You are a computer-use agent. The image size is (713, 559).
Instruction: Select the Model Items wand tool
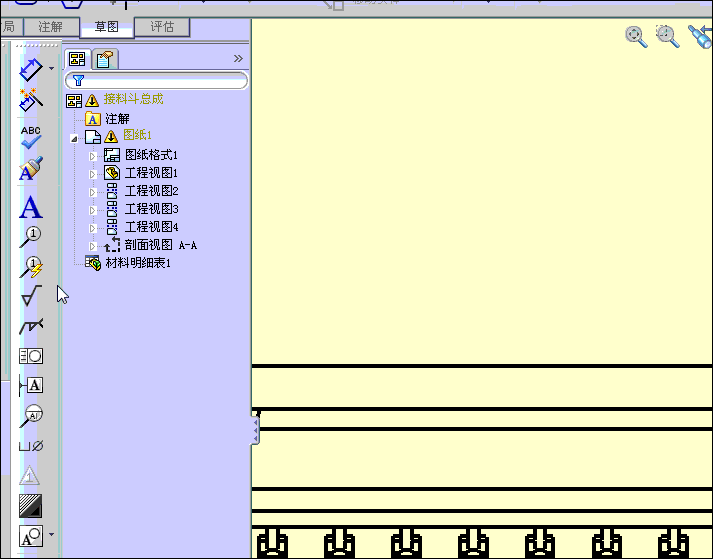click(30, 100)
